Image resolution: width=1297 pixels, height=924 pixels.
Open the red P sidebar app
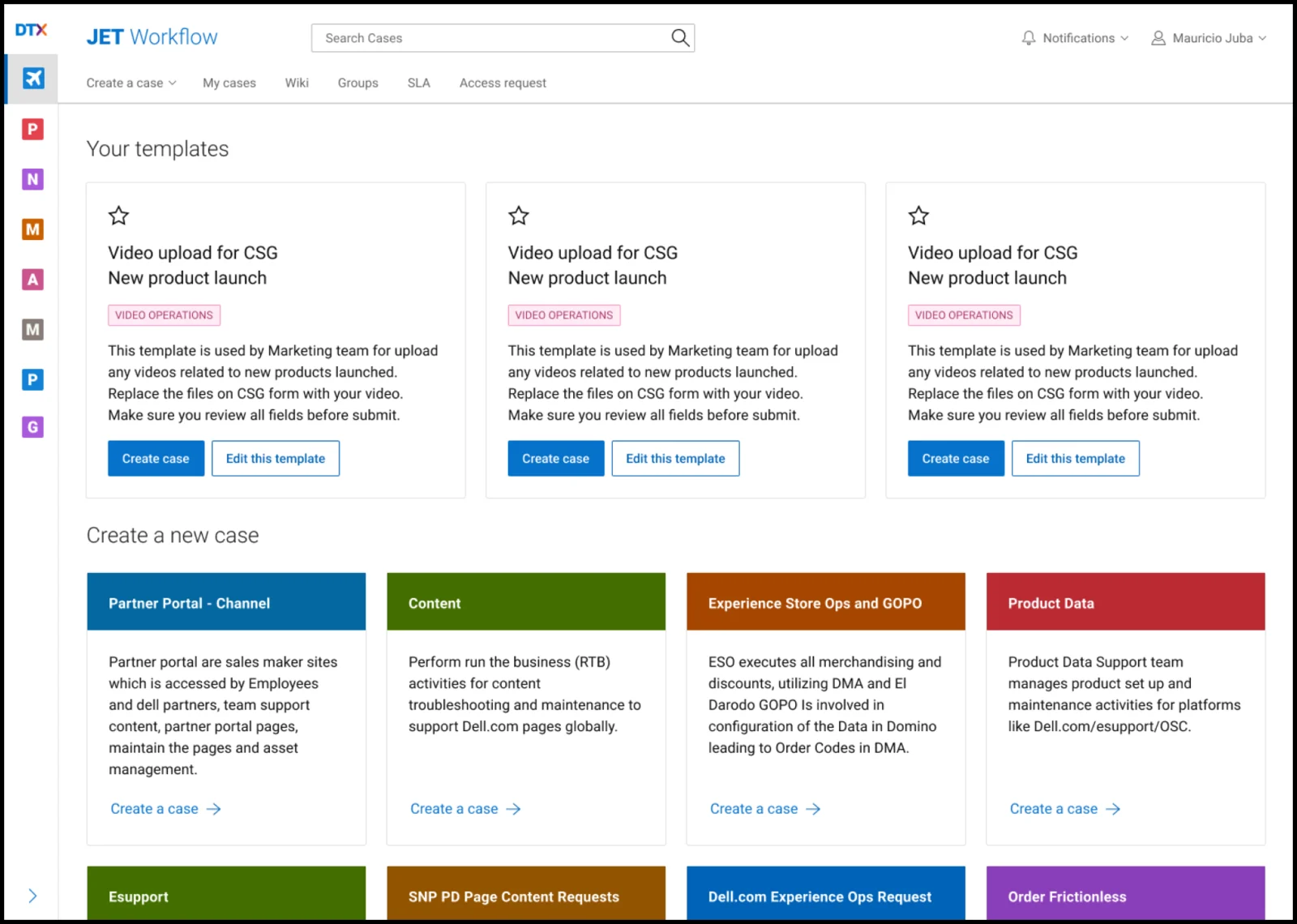tap(32, 129)
